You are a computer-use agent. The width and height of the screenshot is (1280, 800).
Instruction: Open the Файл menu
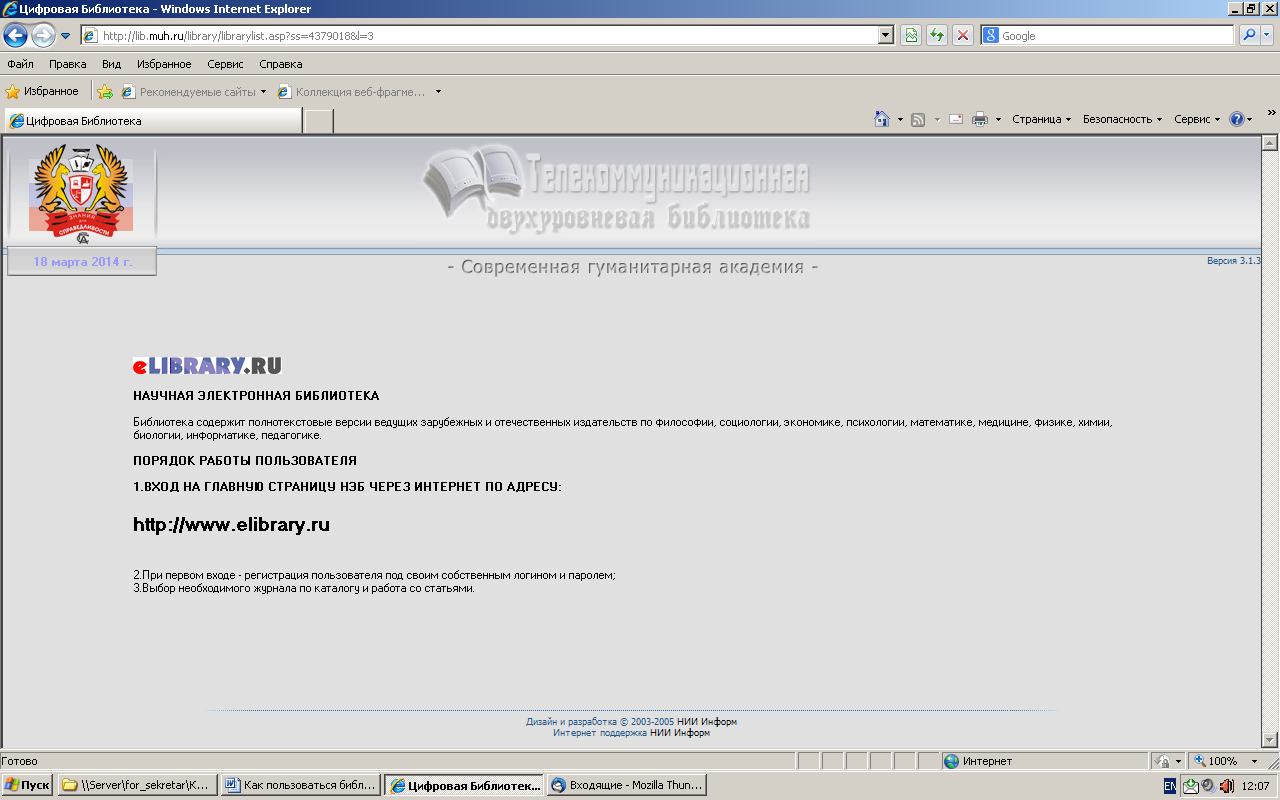[20, 64]
